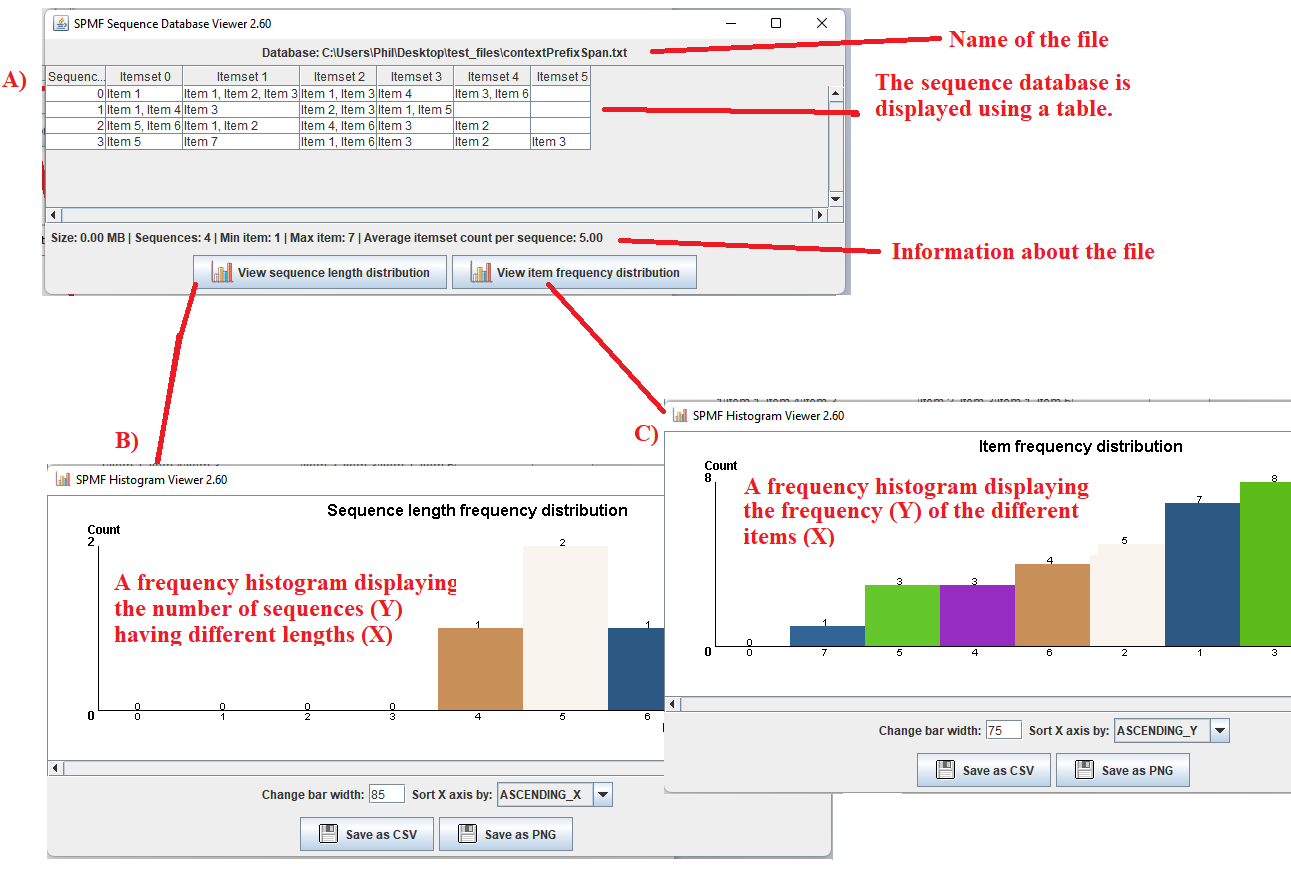Select the Itemset 0 column header
Viewport: 1291px width, 872px height.
[144, 76]
